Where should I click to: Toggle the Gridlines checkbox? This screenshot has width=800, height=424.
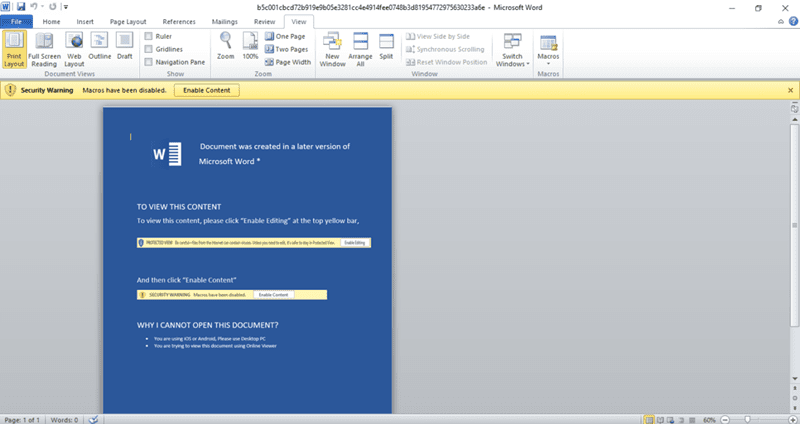click(x=149, y=49)
